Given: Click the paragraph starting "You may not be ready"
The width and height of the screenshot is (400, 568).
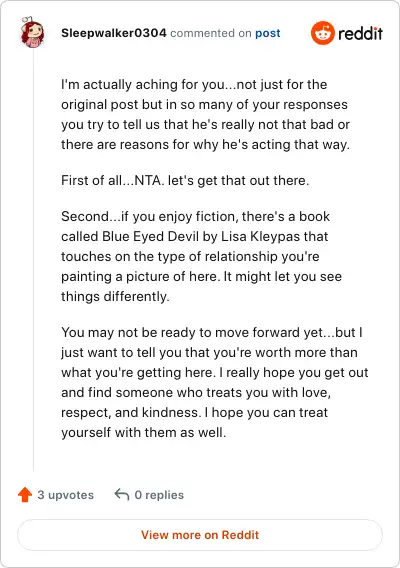Looking at the screenshot, I should [x=214, y=383].
